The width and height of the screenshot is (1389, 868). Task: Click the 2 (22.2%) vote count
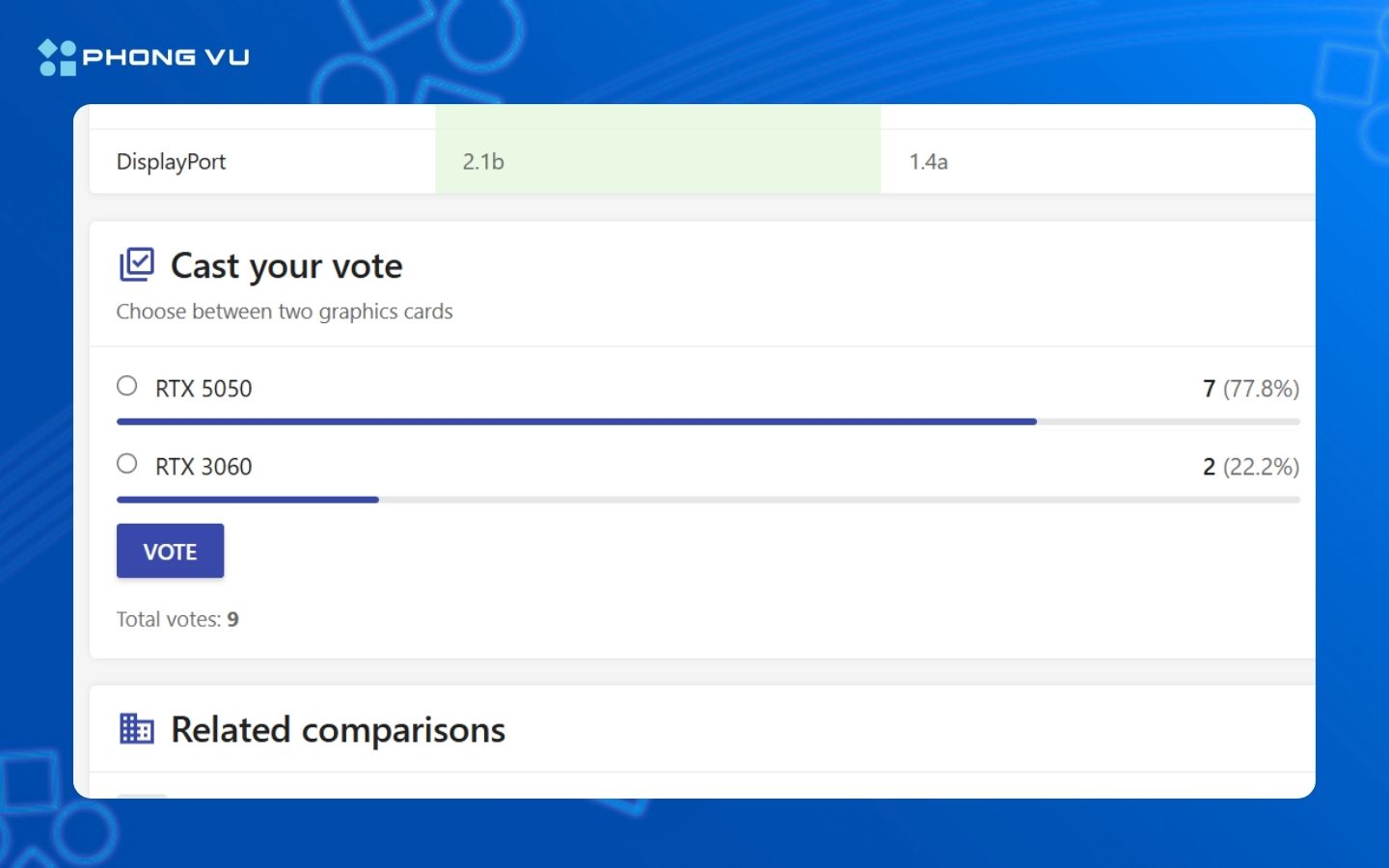pos(1250,467)
